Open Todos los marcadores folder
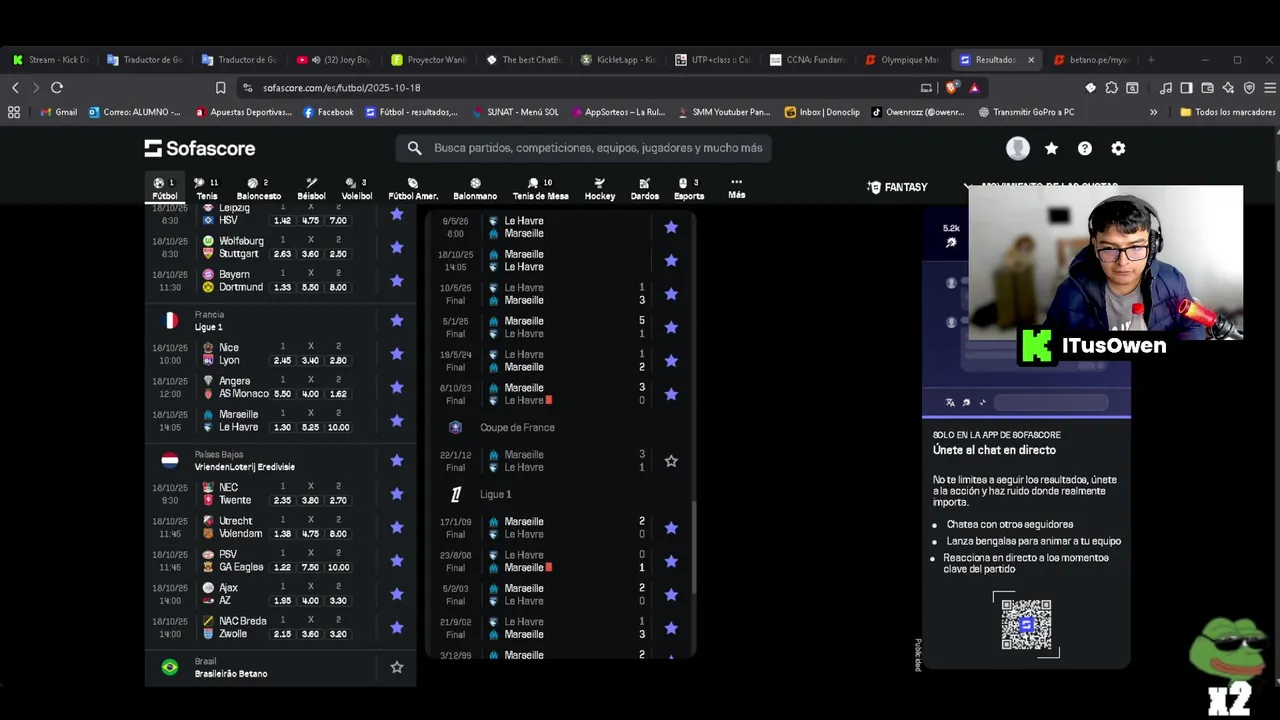This screenshot has height=720, width=1280. (x=1227, y=112)
